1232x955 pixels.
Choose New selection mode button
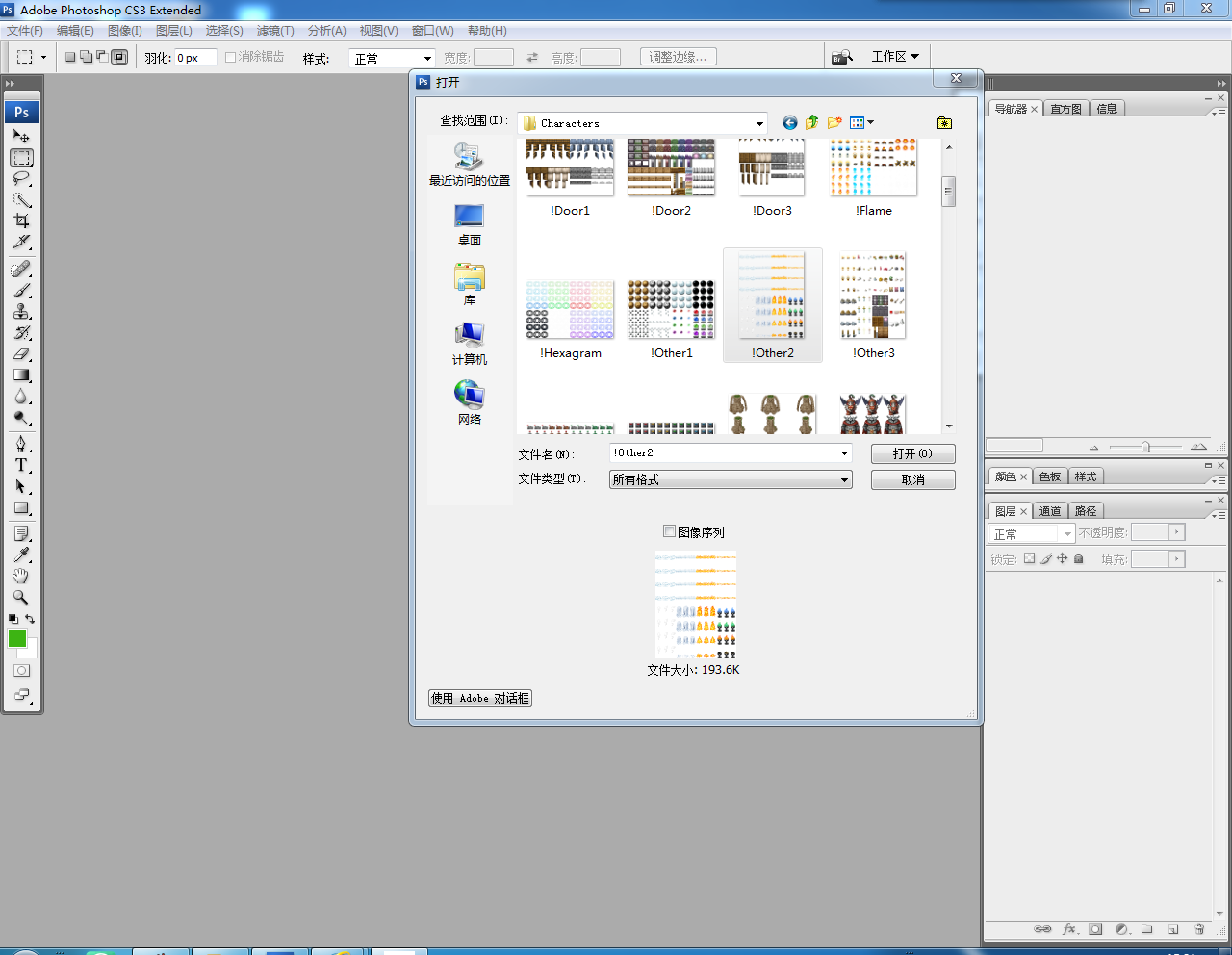point(70,57)
